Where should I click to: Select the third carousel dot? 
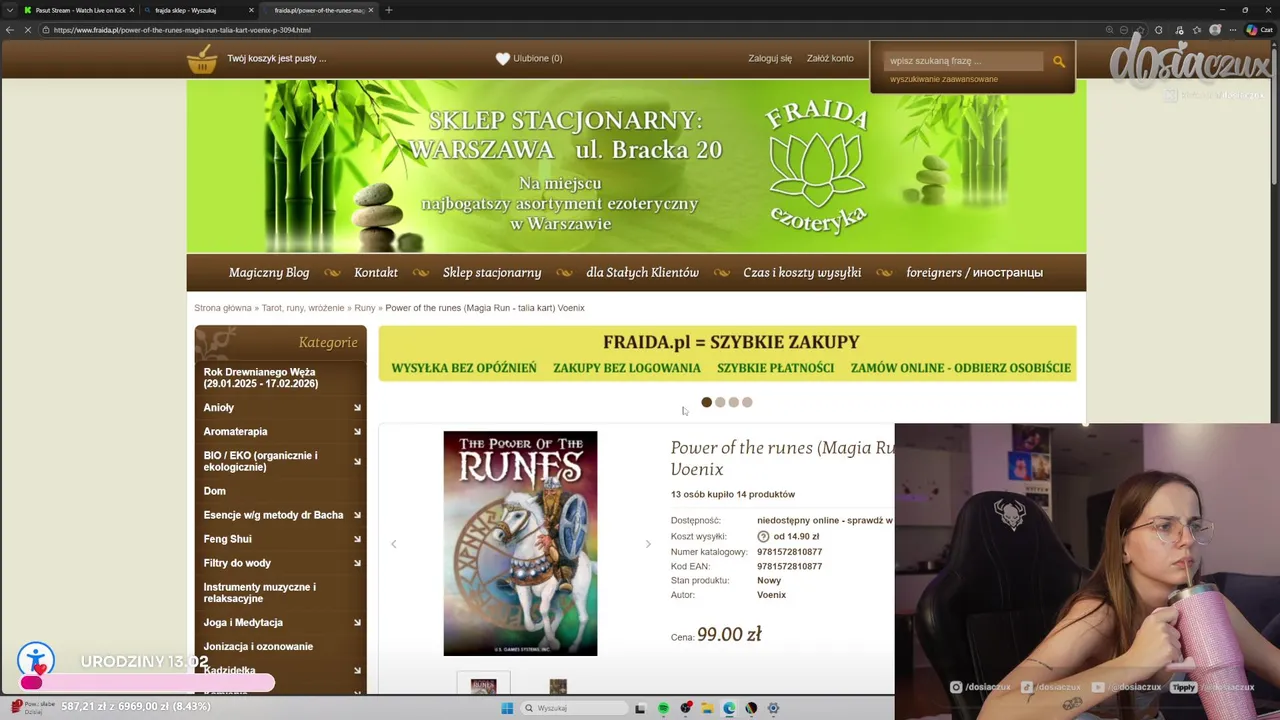coord(733,402)
